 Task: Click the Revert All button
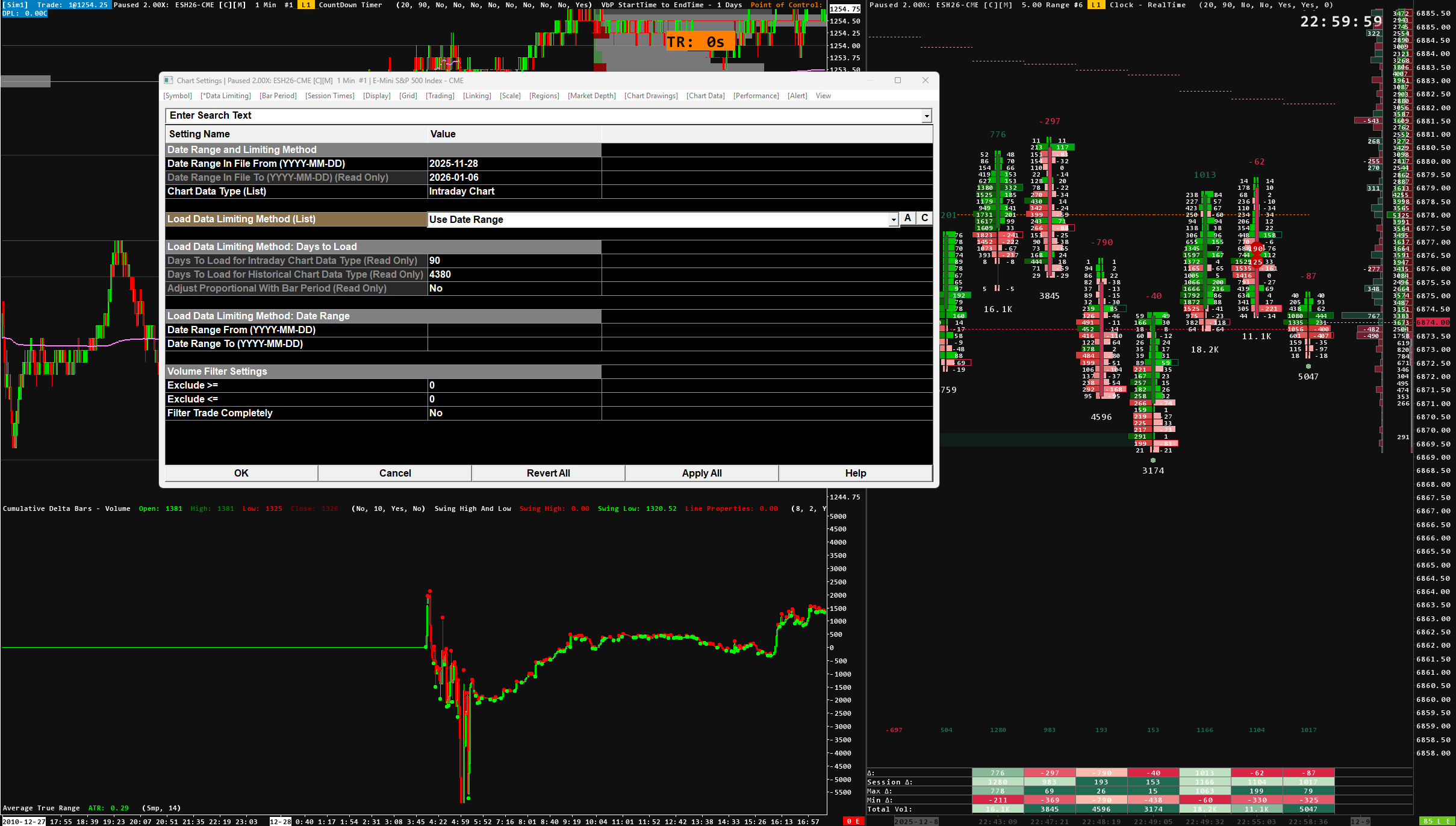point(548,474)
